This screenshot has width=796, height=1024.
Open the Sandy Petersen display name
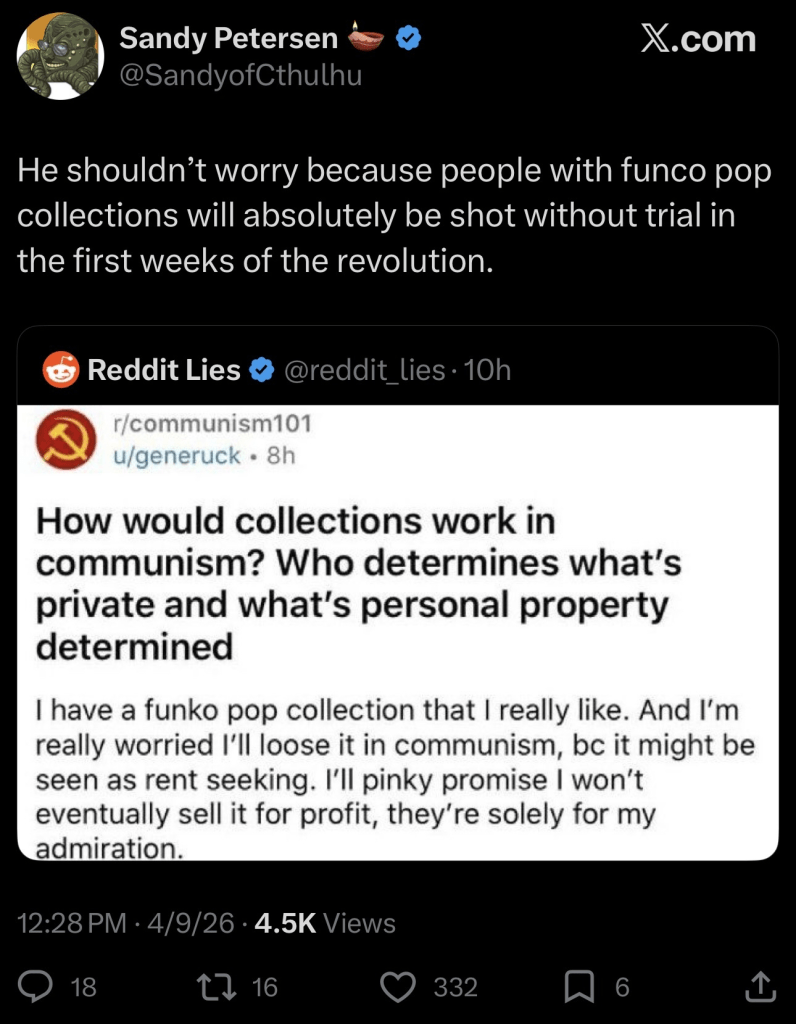[x=228, y=39]
